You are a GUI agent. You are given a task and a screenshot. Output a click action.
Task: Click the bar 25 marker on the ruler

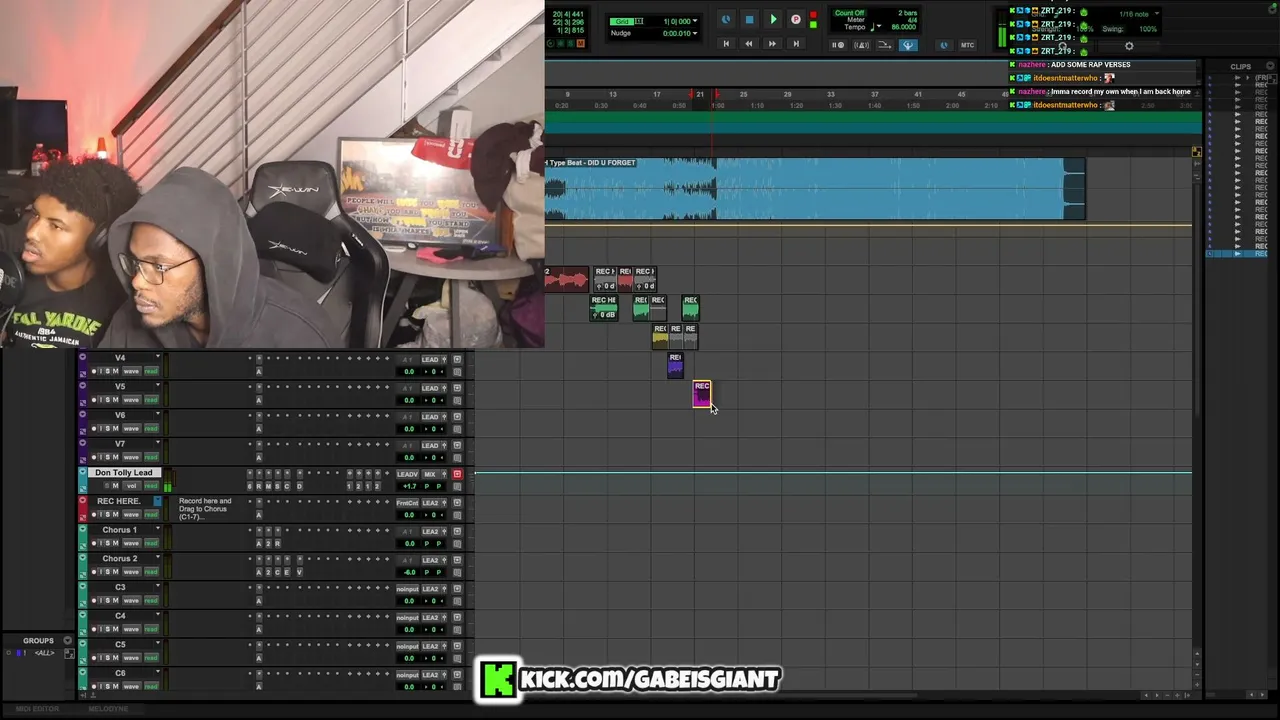(743, 94)
